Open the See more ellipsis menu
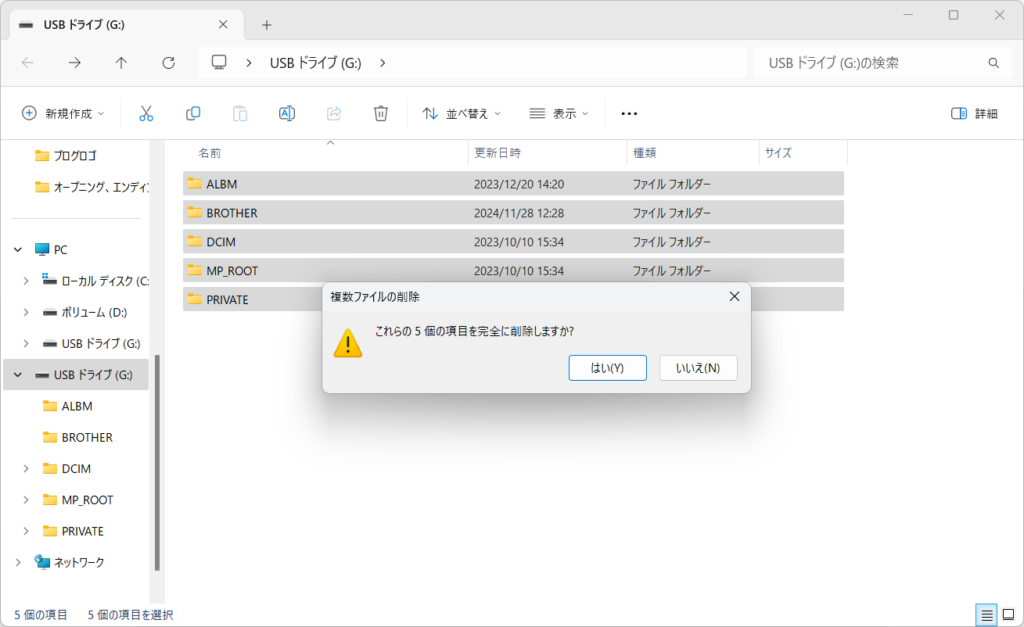The height and width of the screenshot is (627, 1024). pos(629,114)
